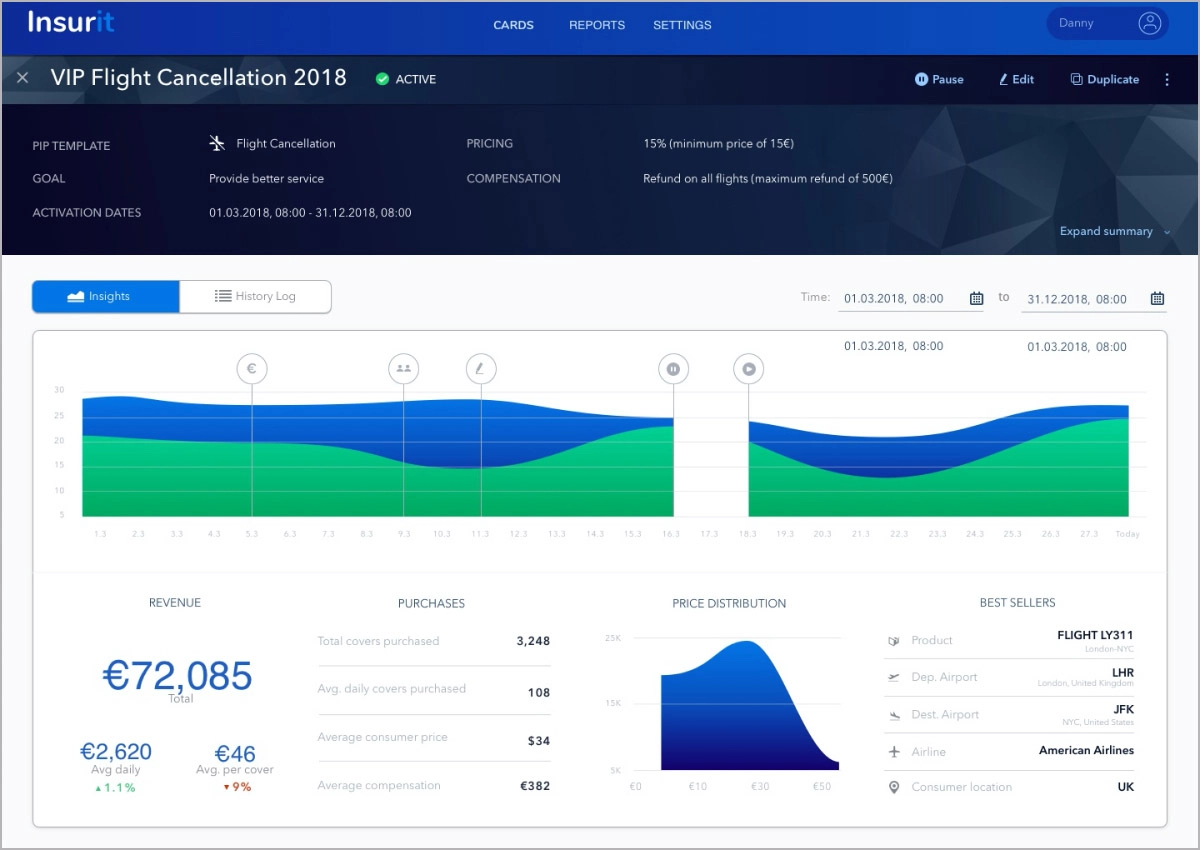This screenshot has width=1200, height=850.
Task: Click the user avatar icon next to Danny
Action: [1150, 24]
